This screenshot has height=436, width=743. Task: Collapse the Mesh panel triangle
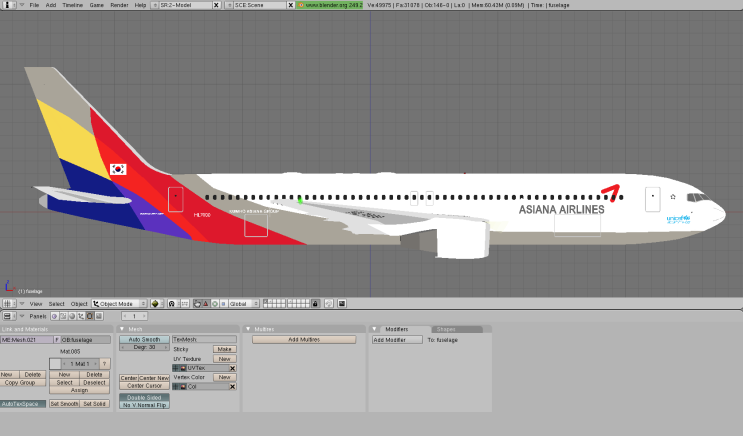click(122, 329)
